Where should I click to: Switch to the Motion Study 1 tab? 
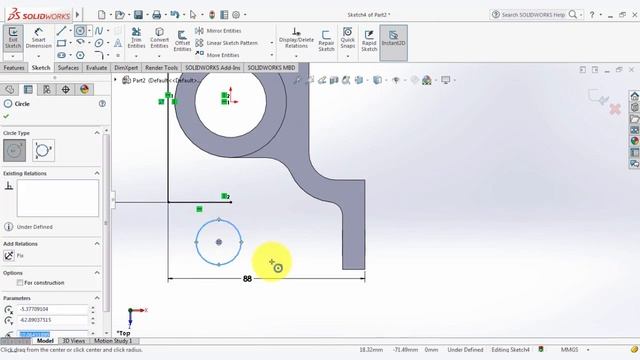click(113, 340)
